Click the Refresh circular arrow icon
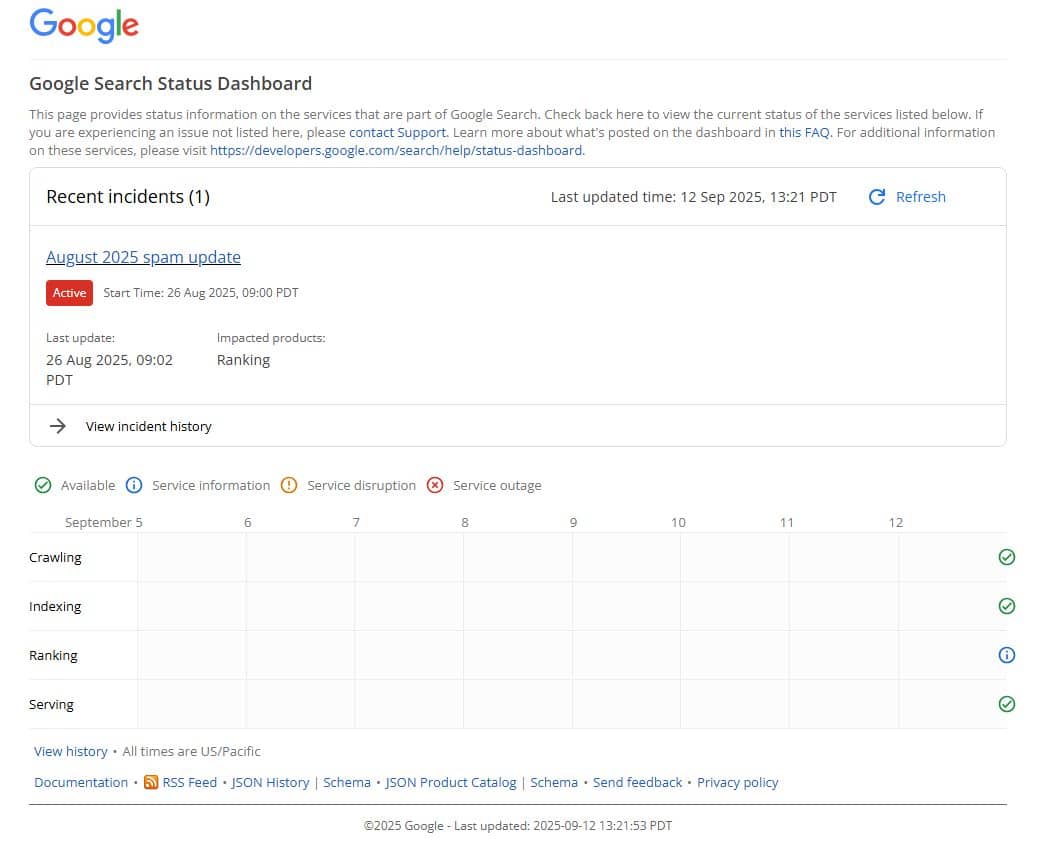The height and width of the screenshot is (845, 1044). [877, 197]
